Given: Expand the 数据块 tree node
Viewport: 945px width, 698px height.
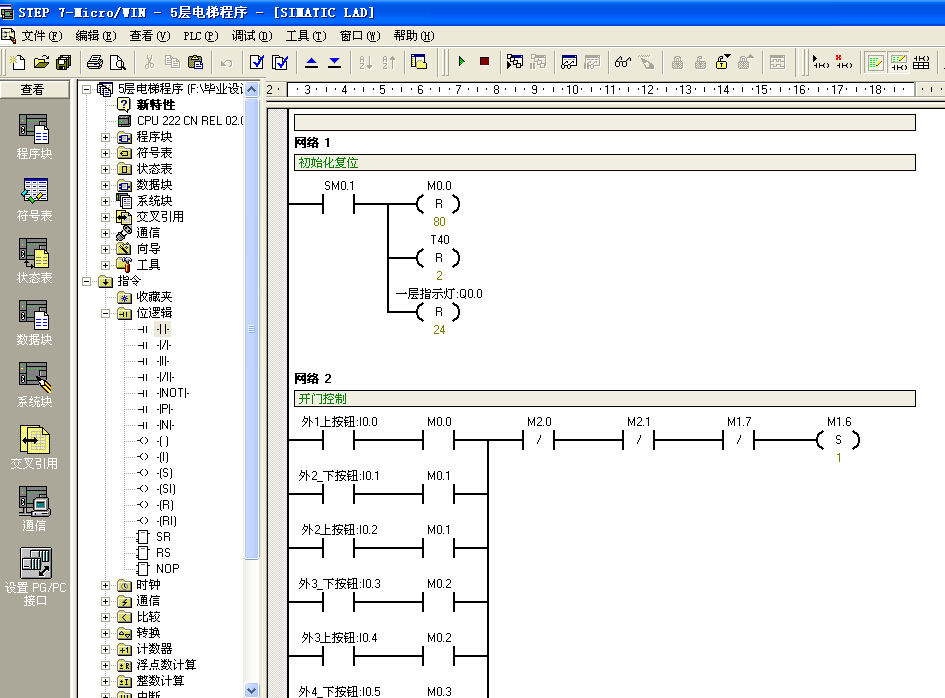Looking at the screenshot, I should point(105,185).
